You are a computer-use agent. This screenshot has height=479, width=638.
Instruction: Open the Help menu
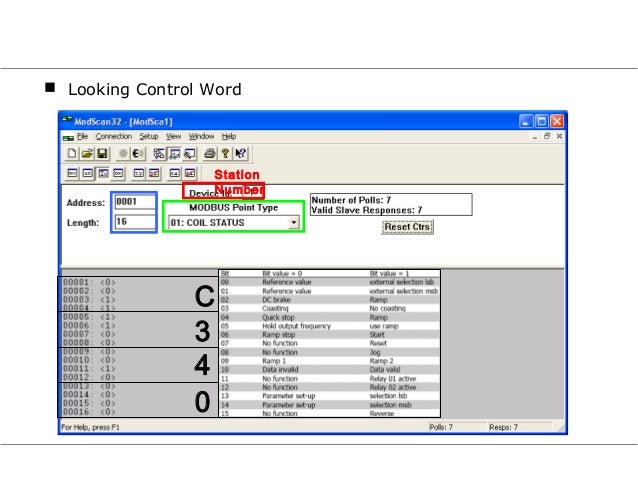(229, 136)
